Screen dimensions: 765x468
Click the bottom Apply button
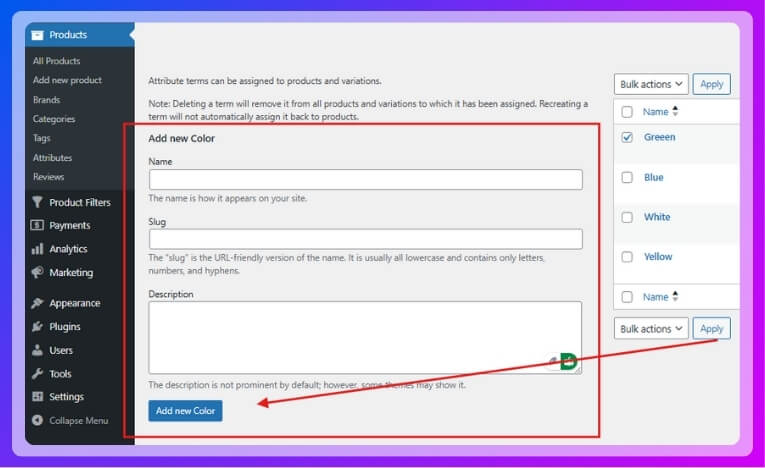711,329
